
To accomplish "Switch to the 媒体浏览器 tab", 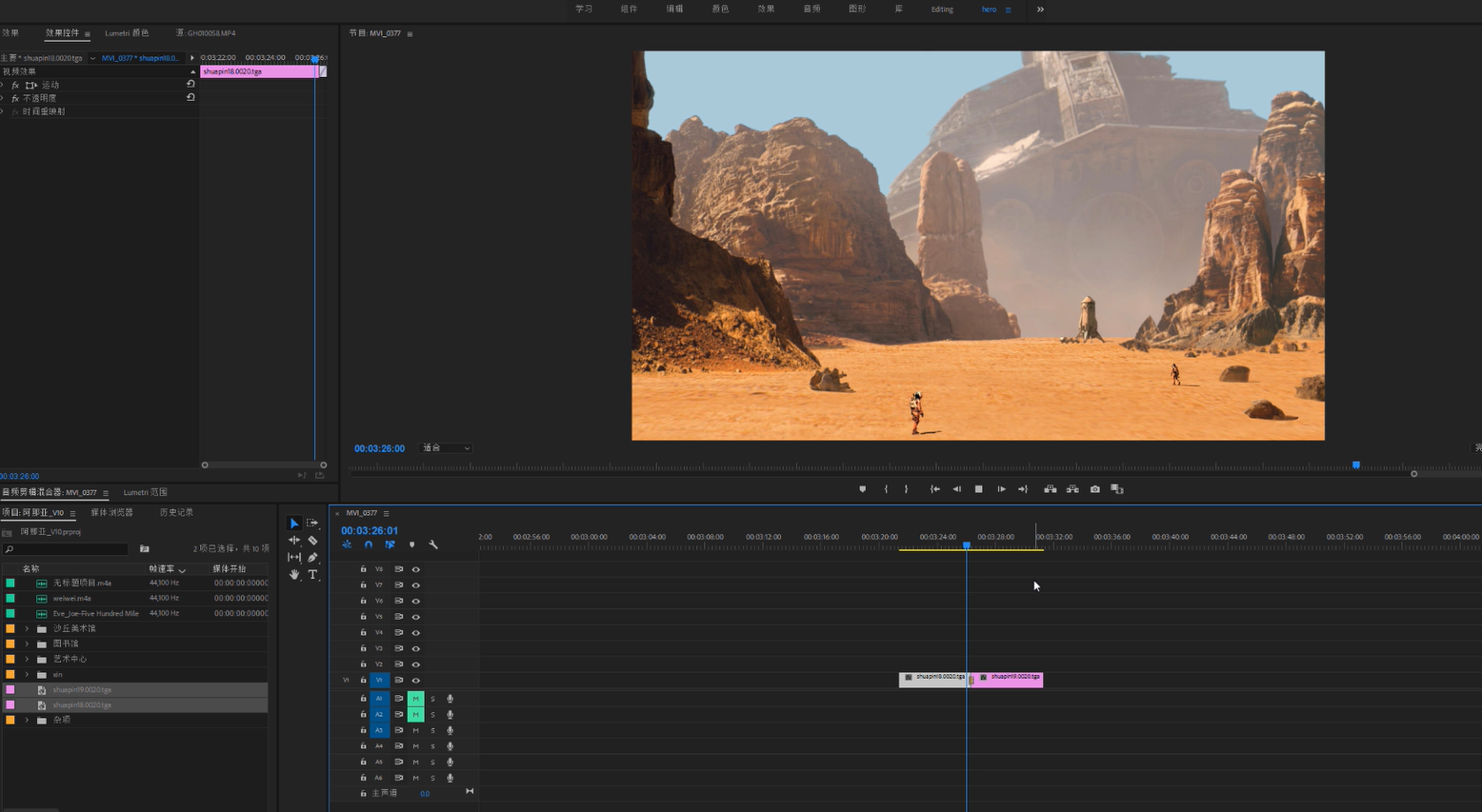I will (x=111, y=513).
